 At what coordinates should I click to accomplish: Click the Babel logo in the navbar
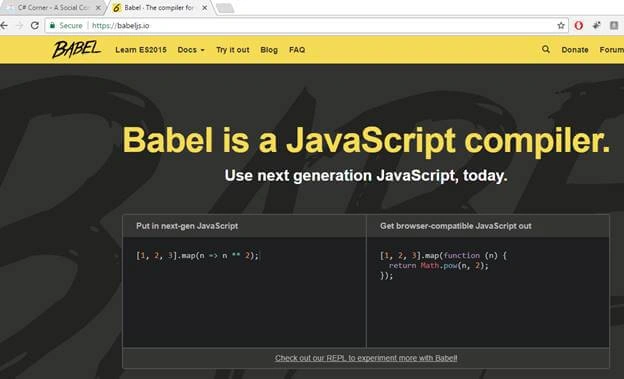(76, 49)
